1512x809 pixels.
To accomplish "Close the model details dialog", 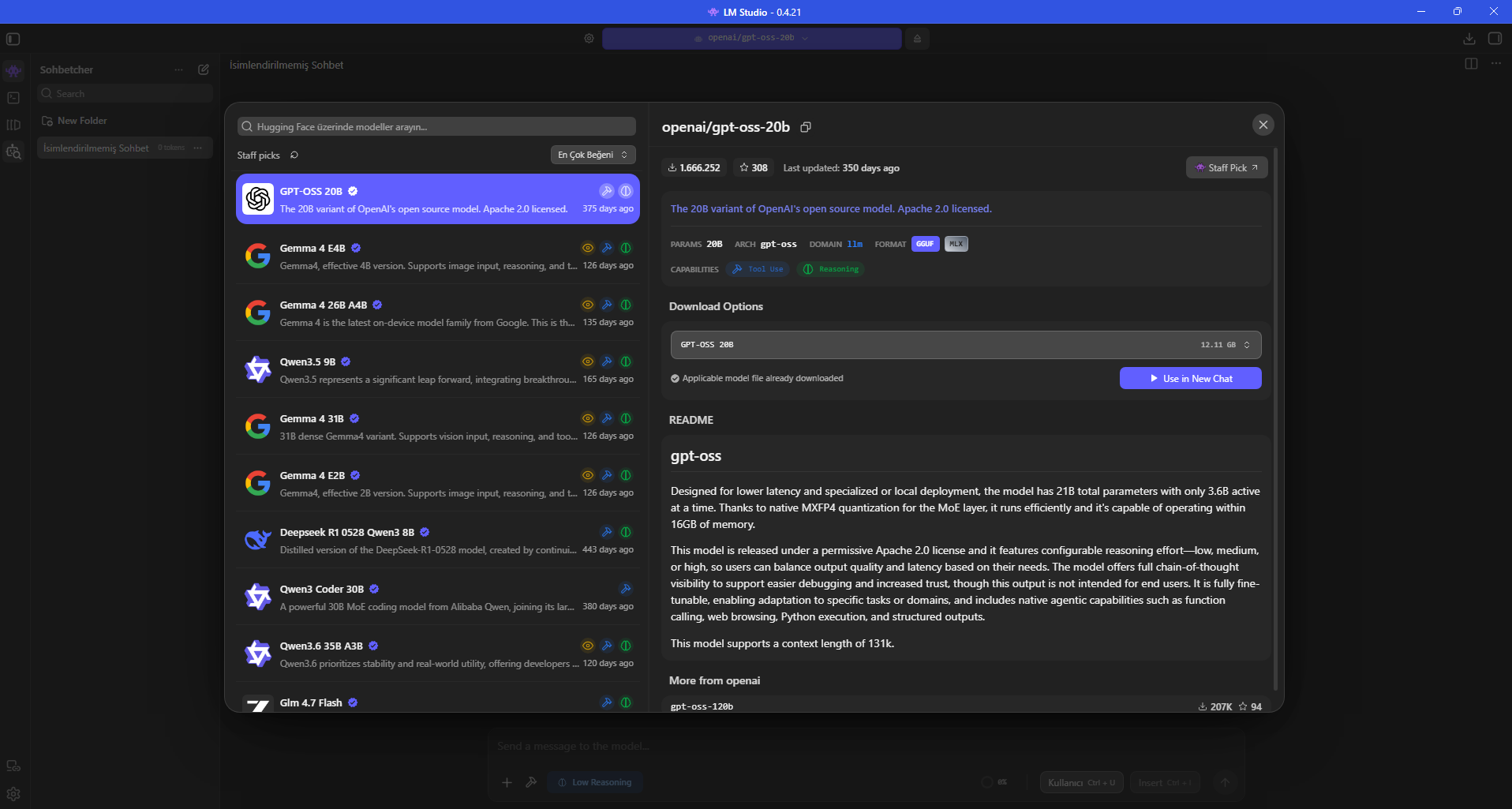I will coord(1263,125).
